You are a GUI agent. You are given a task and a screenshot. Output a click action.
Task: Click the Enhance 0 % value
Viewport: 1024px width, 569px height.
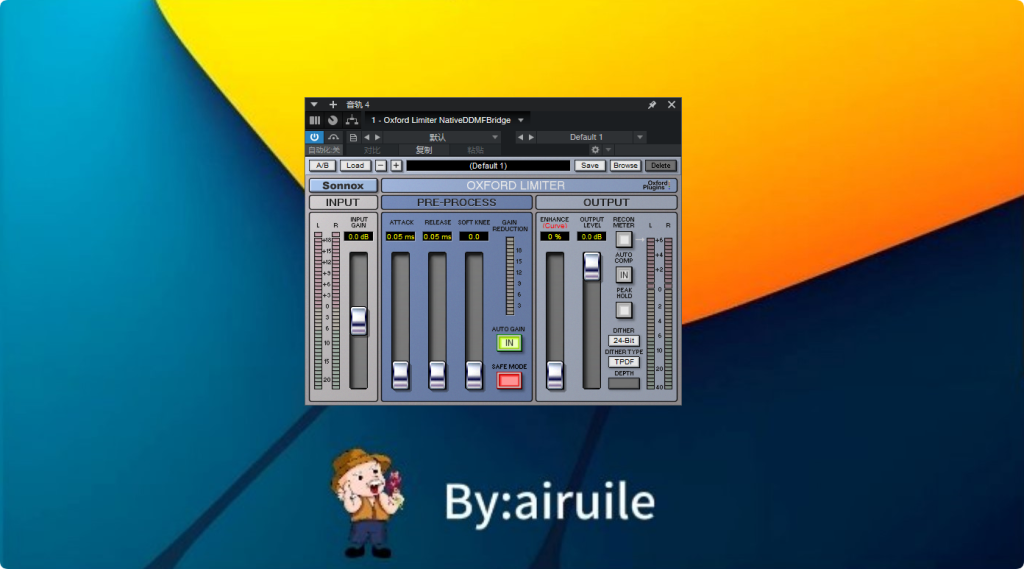click(554, 236)
